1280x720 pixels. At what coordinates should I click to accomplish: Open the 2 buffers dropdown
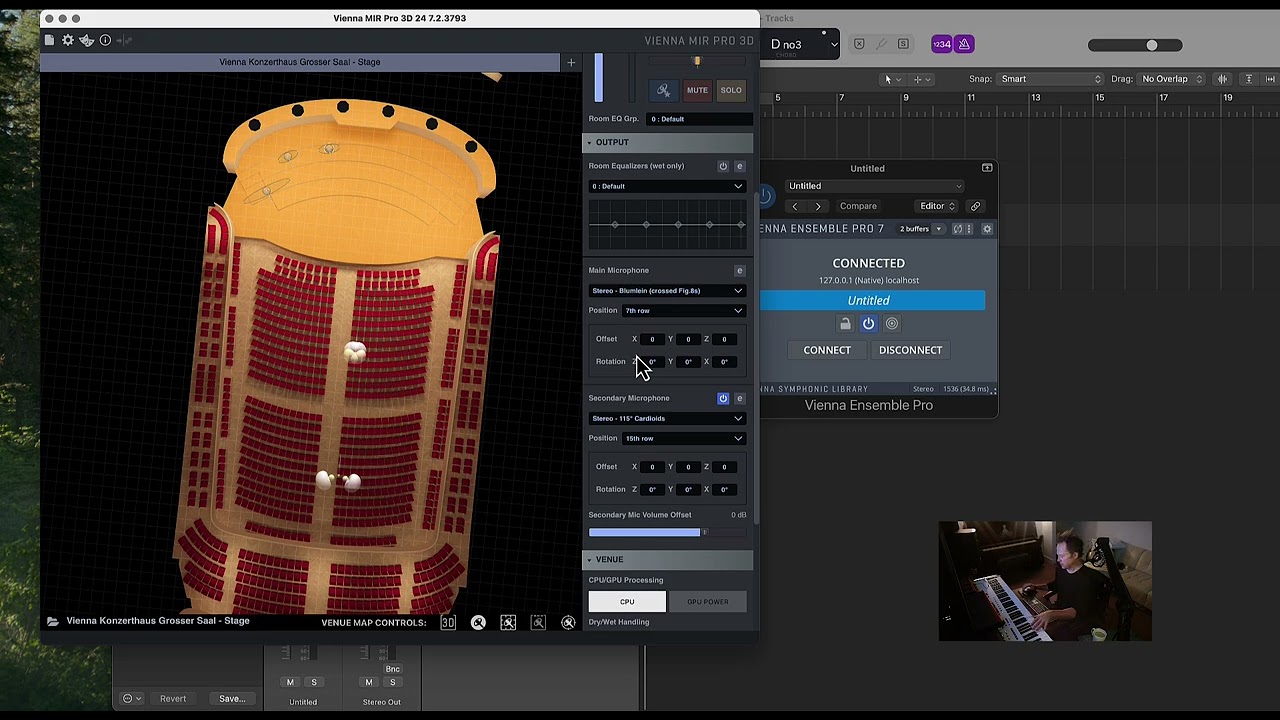click(x=920, y=229)
